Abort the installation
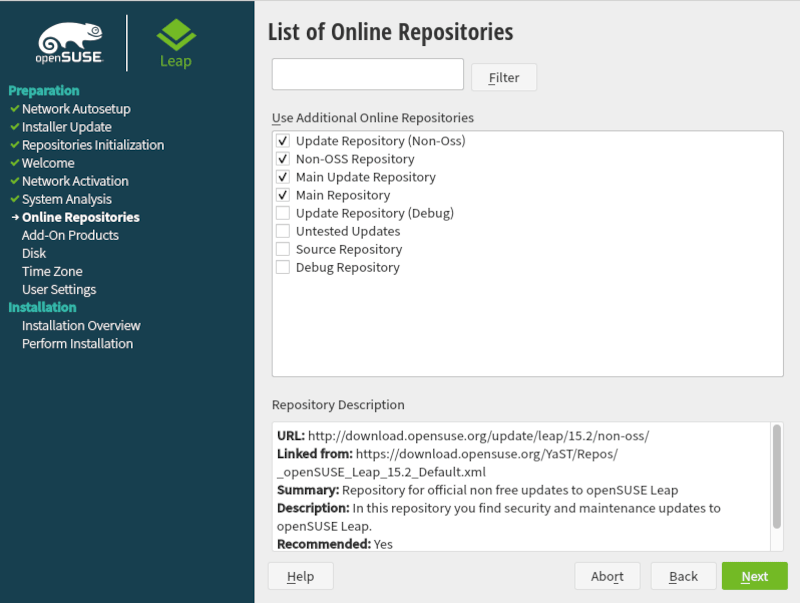This screenshot has width=800, height=603. pos(607,576)
